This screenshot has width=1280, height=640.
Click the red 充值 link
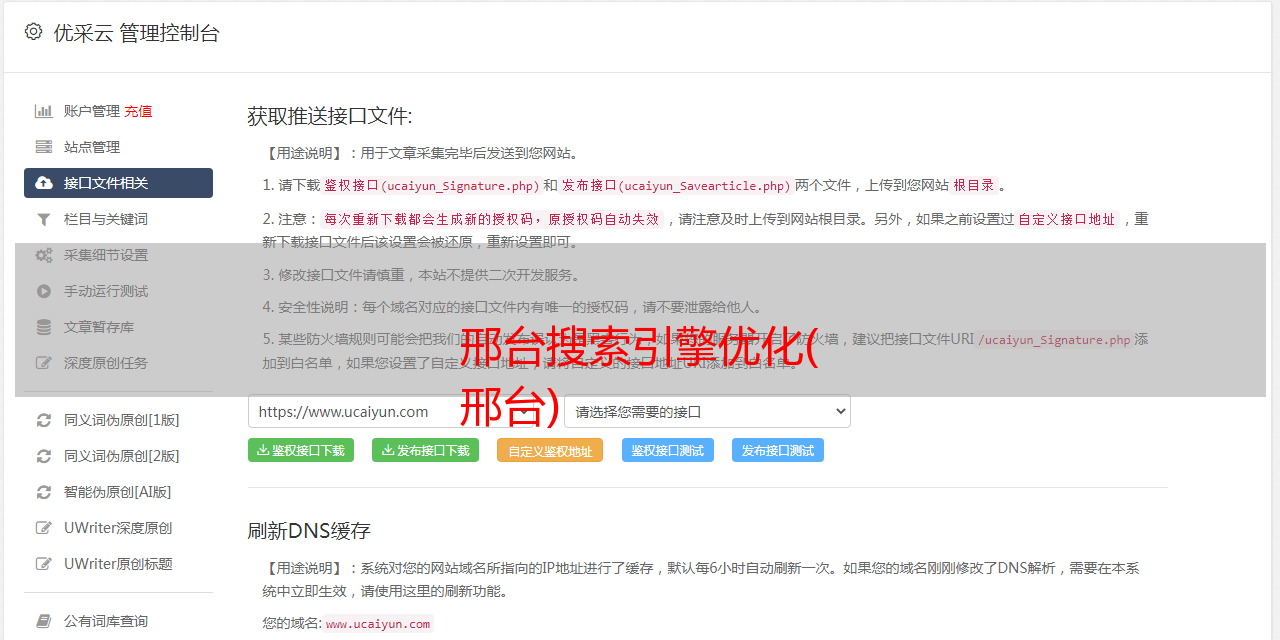138,111
